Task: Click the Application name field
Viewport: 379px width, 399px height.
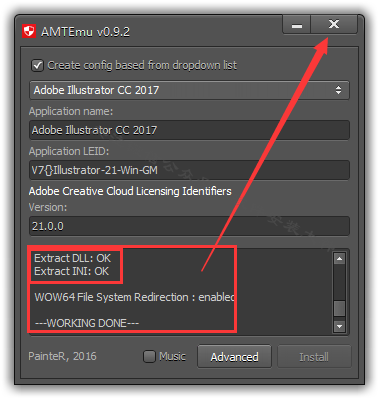Action: (189, 130)
